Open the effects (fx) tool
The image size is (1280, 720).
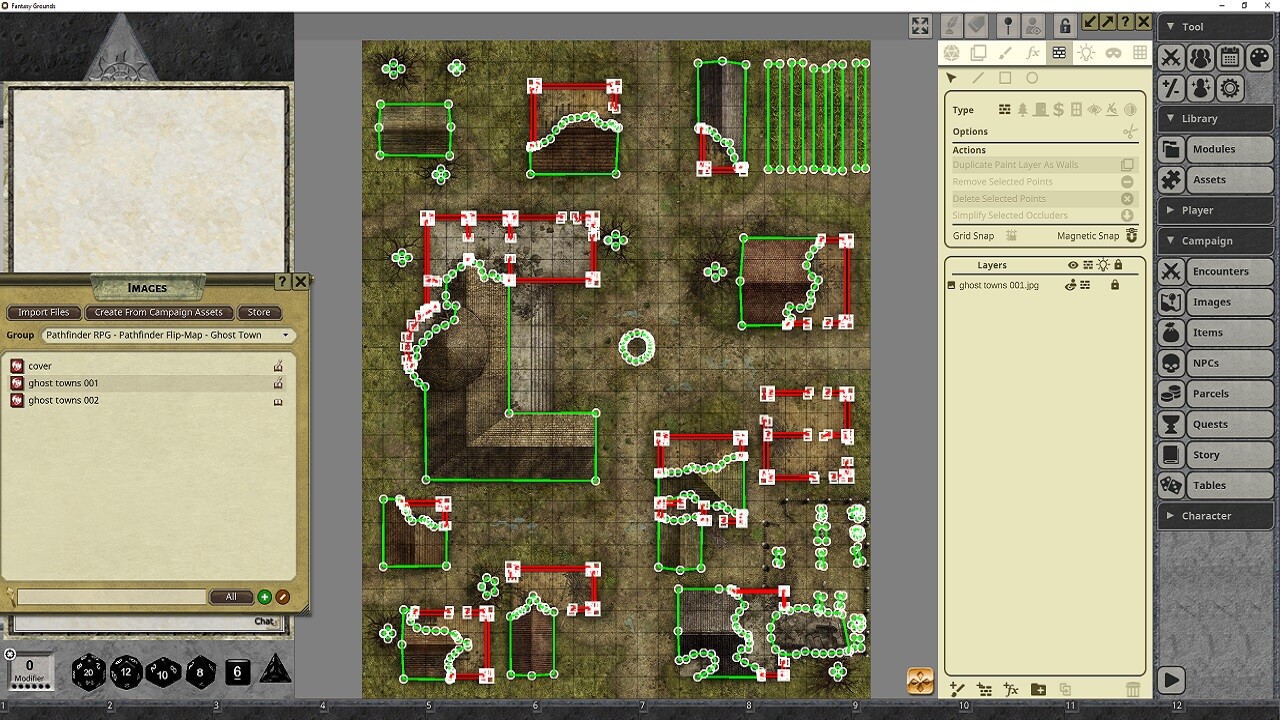click(x=1034, y=53)
